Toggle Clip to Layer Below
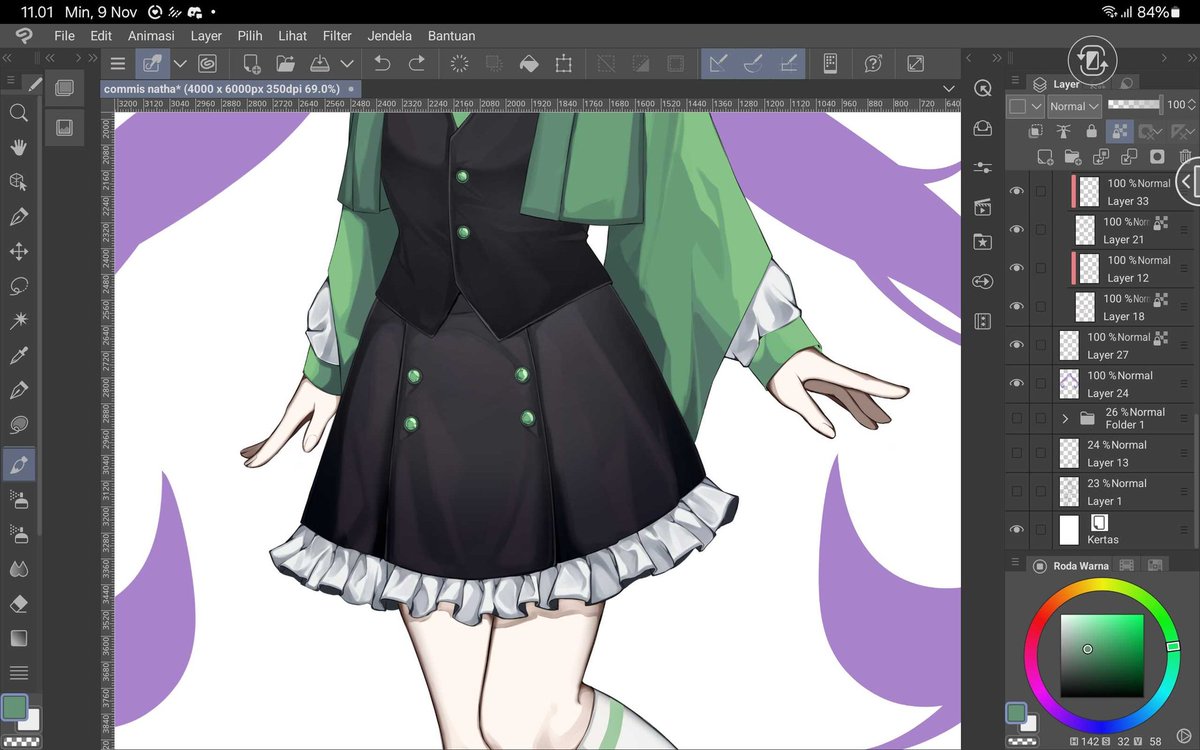Screen dimensions: 1200x750 (x=1036, y=131)
